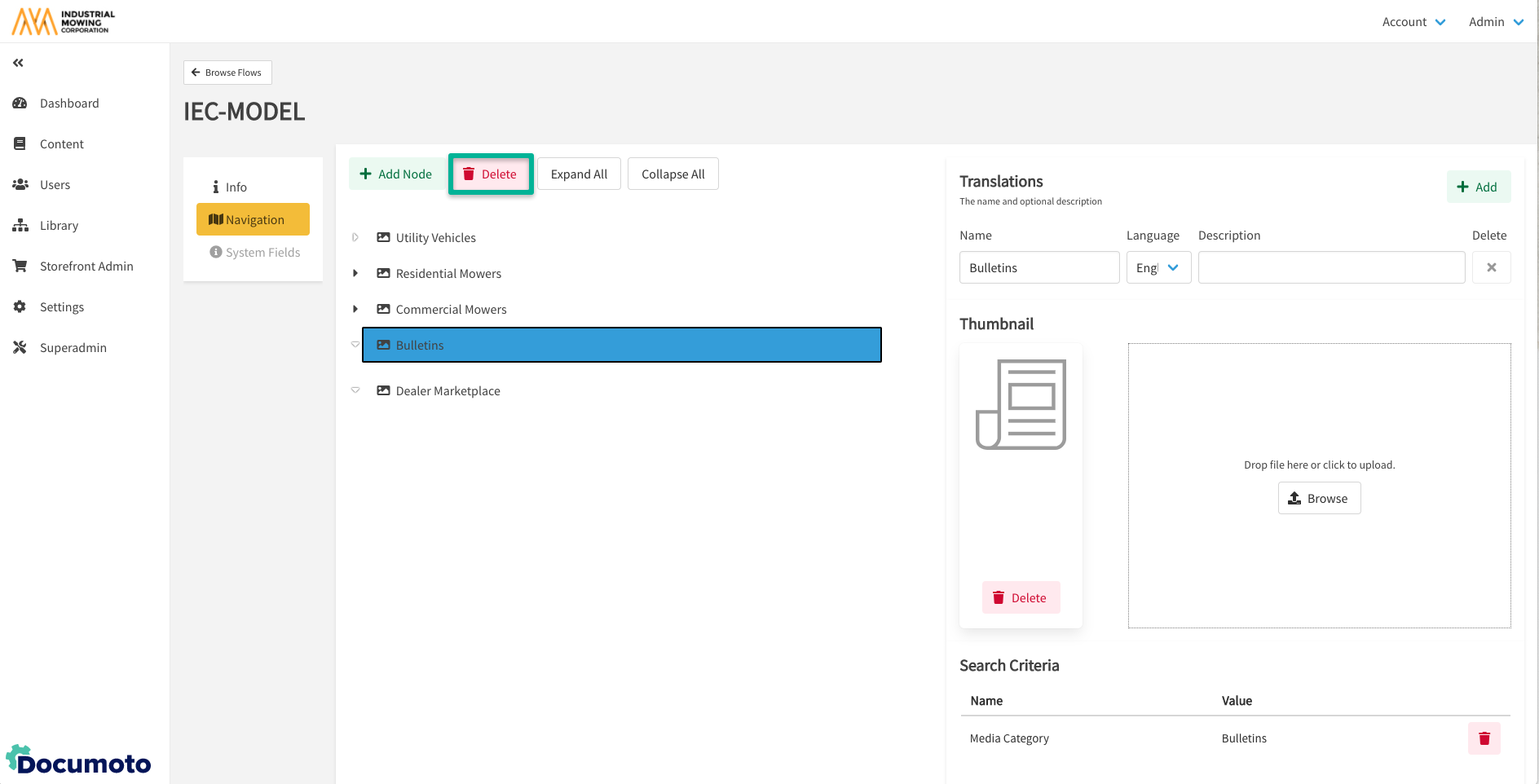Open Superadmin tools section
1539x784 pixels.
pyautogui.click(x=73, y=348)
